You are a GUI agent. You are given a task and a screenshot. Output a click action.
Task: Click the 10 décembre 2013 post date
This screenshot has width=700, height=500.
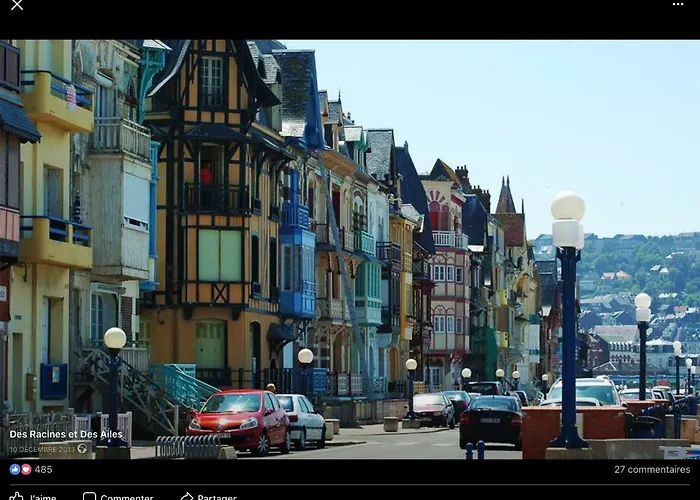coord(43,449)
